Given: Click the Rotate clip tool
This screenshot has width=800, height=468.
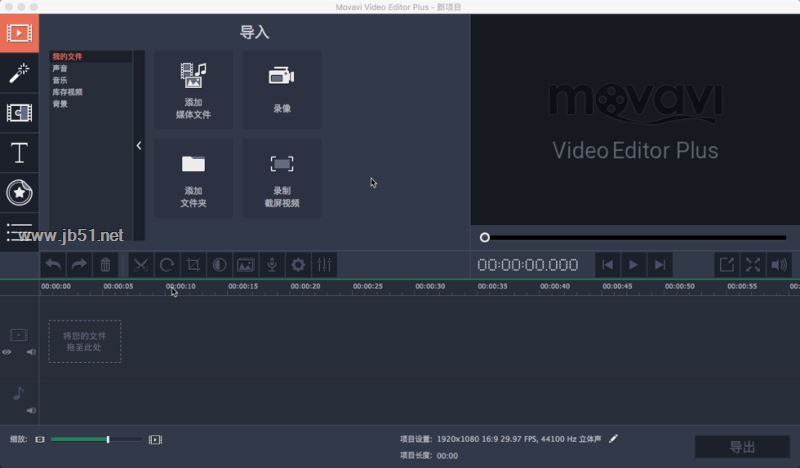Looking at the screenshot, I should (167, 265).
